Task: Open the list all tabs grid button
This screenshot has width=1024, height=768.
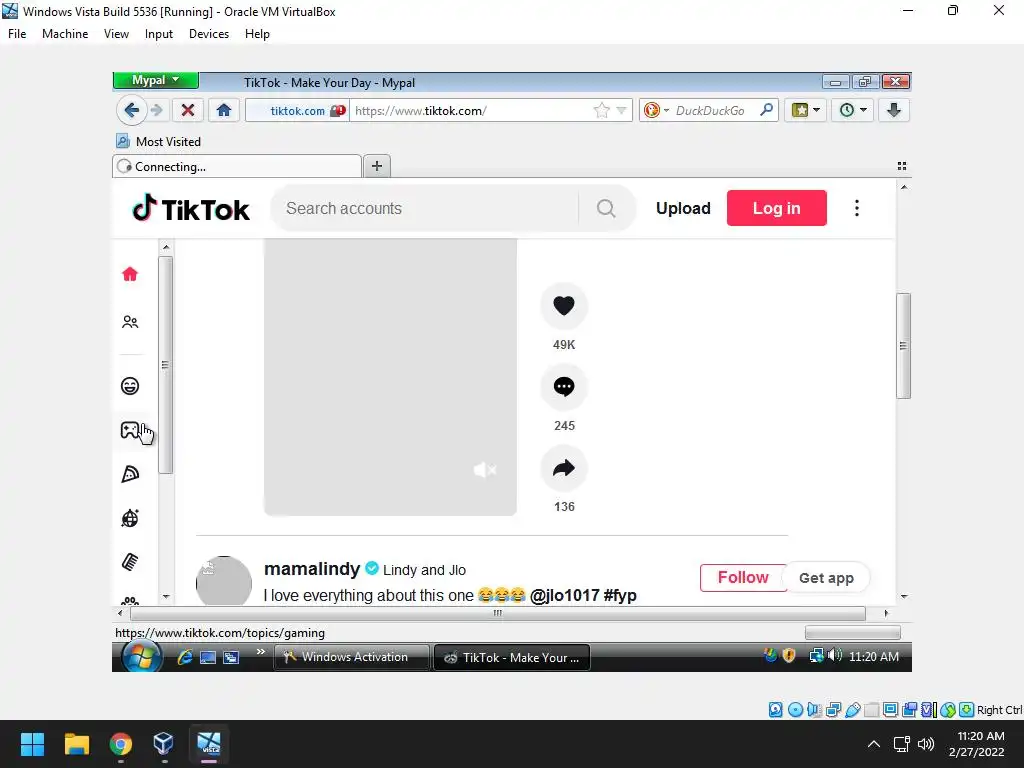Action: pos(902,166)
